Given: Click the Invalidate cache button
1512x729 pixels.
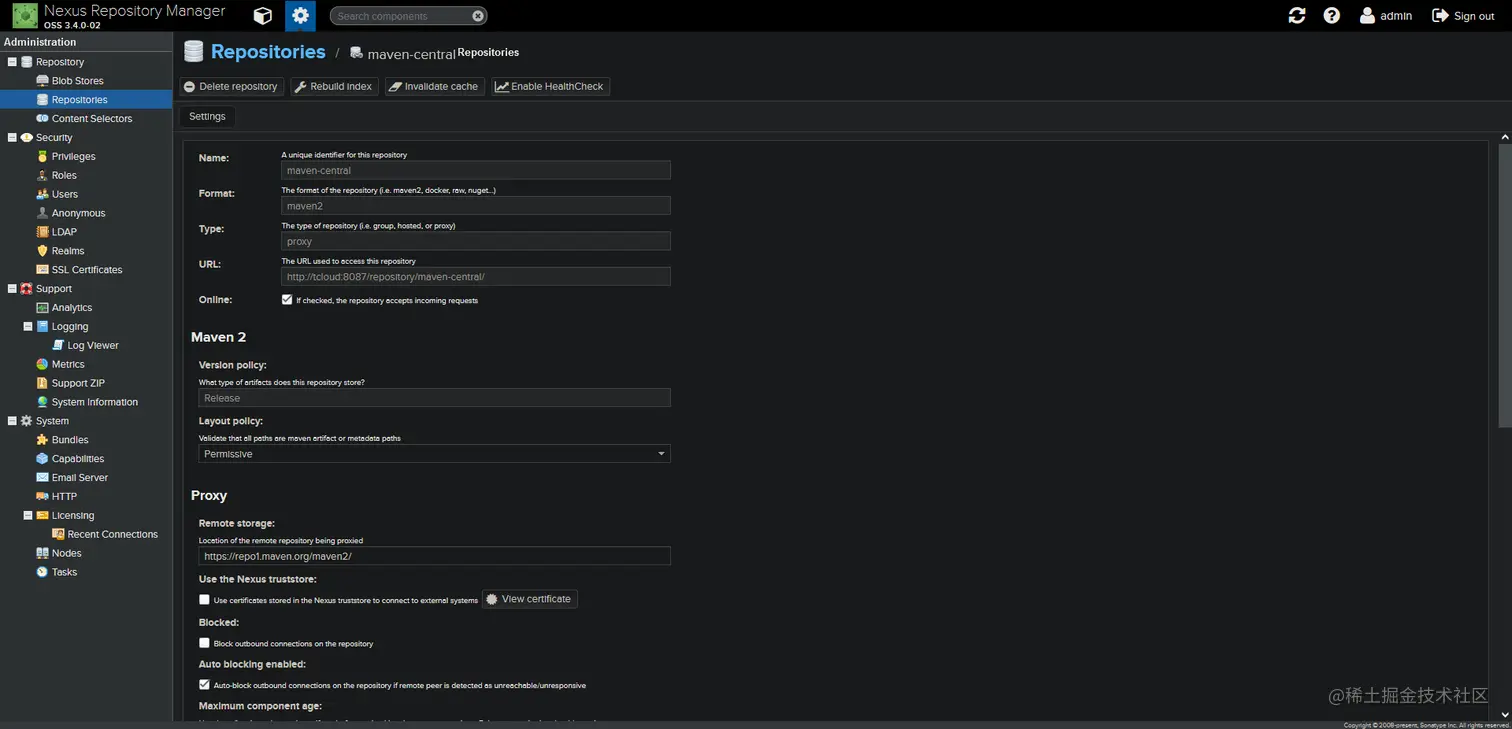Looking at the screenshot, I should click(433, 87).
